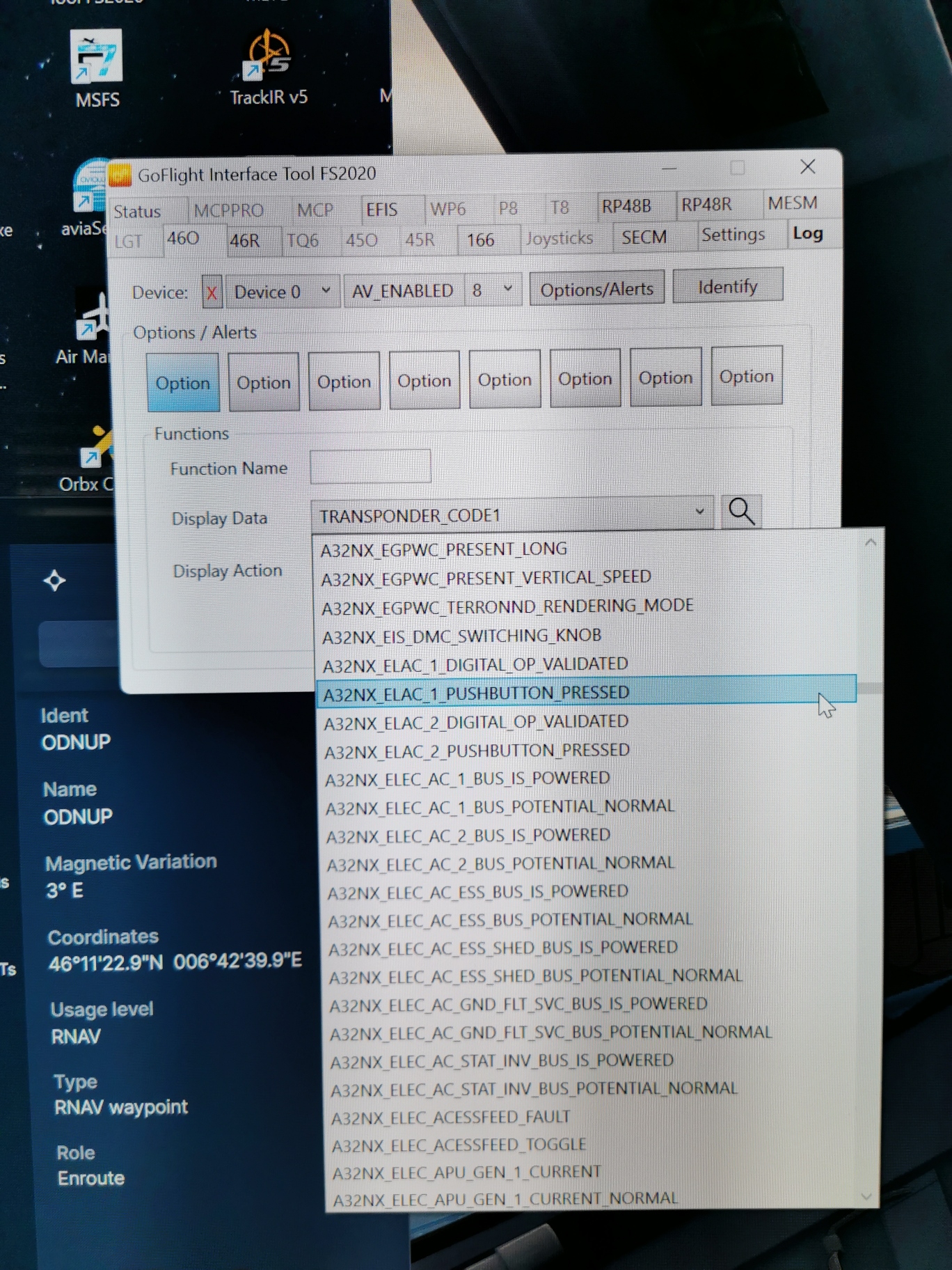Choose A32NX_EGPWC_TERRONND_RENDERING_MODE
This screenshot has height=1270, width=952.
[x=587, y=606]
